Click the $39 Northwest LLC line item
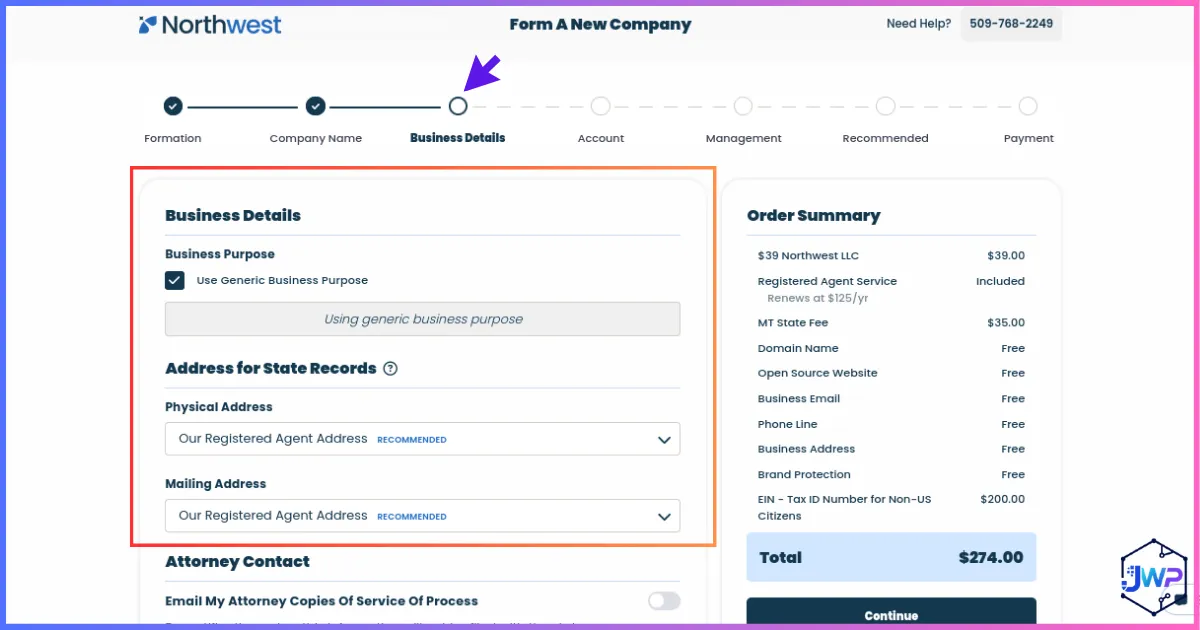This screenshot has height=630, width=1200. coord(891,256)
